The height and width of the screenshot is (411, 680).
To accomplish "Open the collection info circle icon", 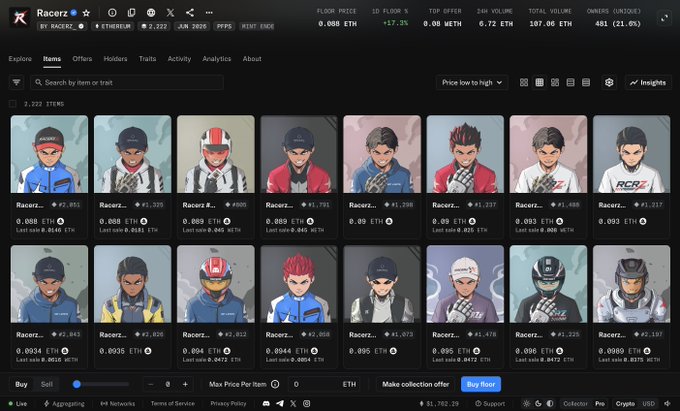I will [x=112, y=13].
